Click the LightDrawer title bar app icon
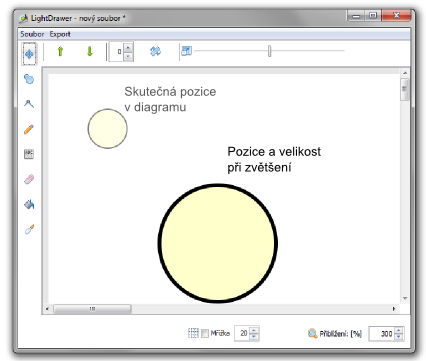 pyautogui.click(x=23, y=18)
